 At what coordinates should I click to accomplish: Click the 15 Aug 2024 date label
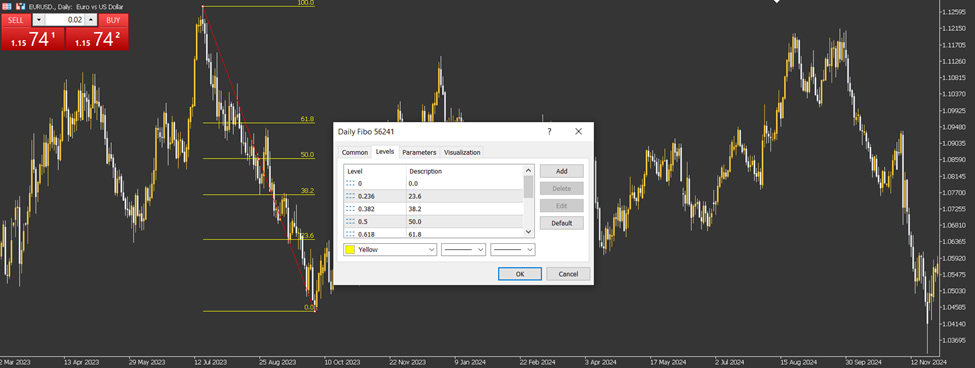coord(798,362)
